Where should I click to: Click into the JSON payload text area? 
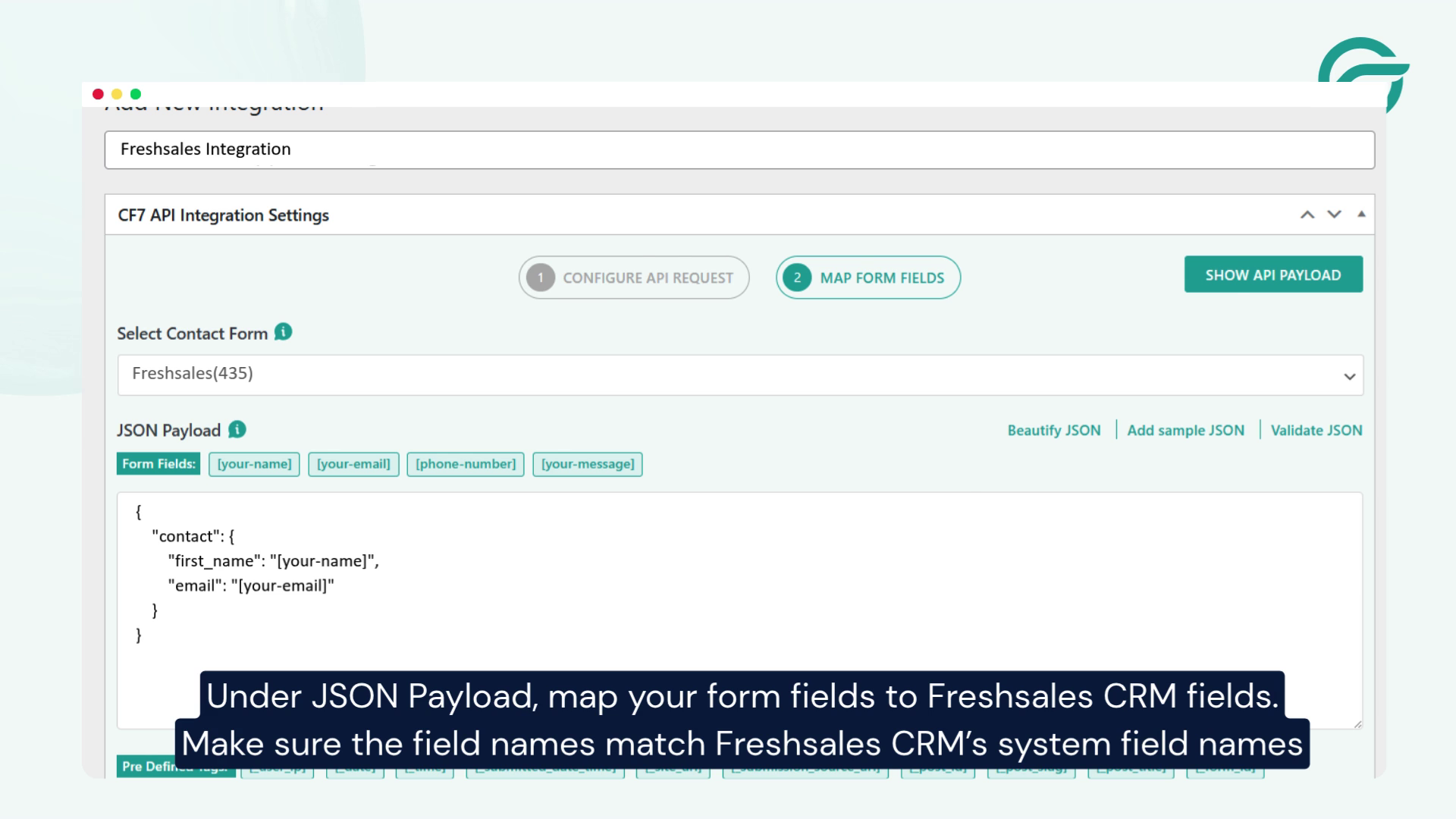pos(740,610)
